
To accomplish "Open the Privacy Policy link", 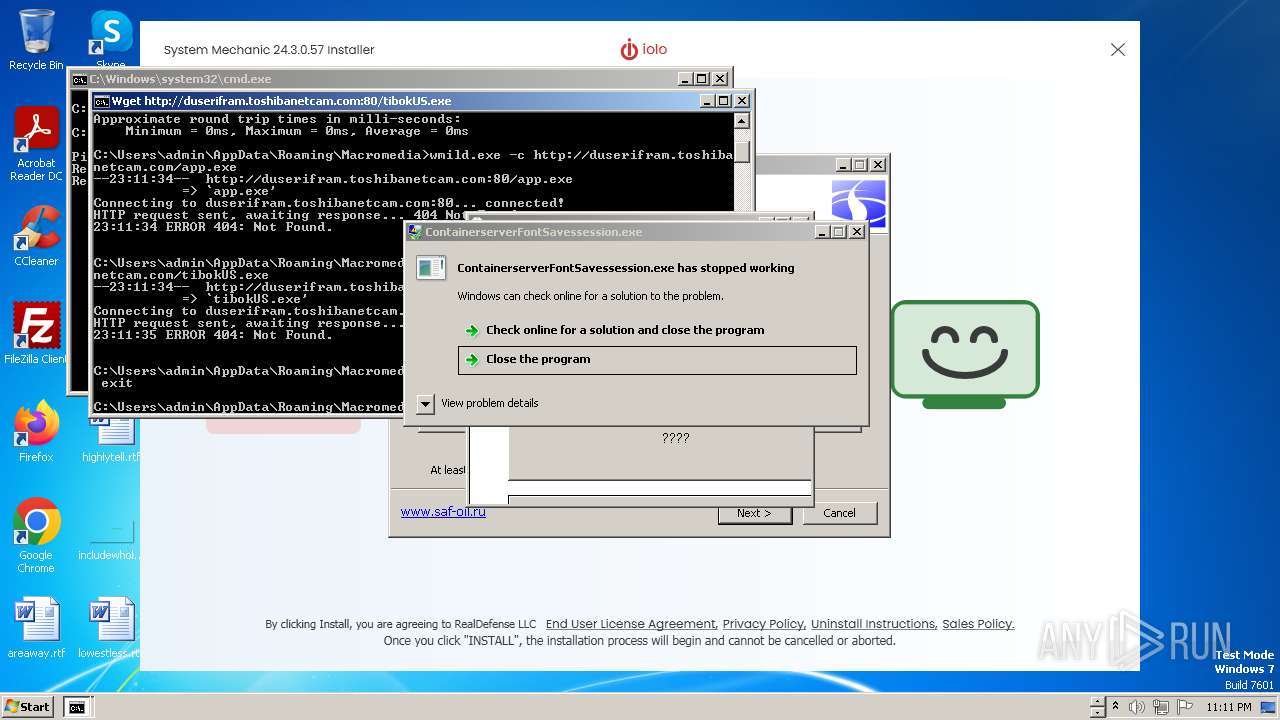I will pos(763,624).
